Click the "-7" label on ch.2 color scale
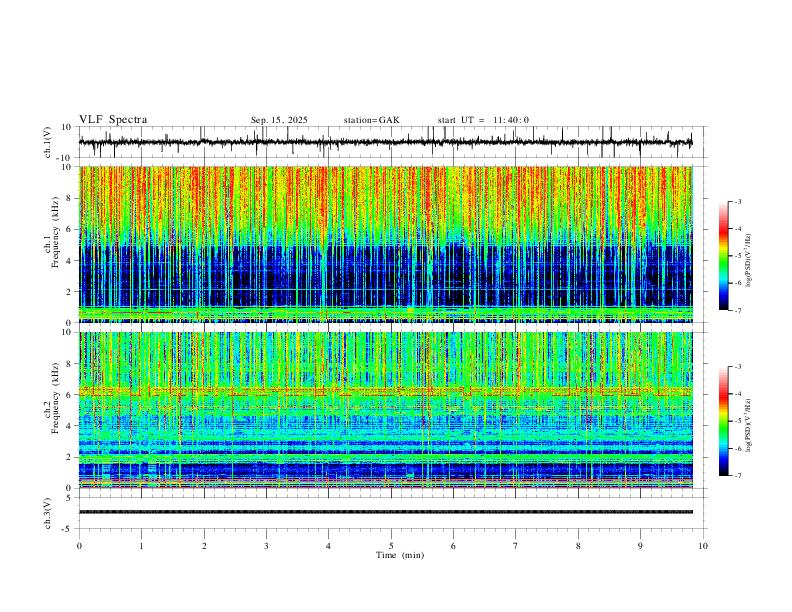 tap(738, 476)
